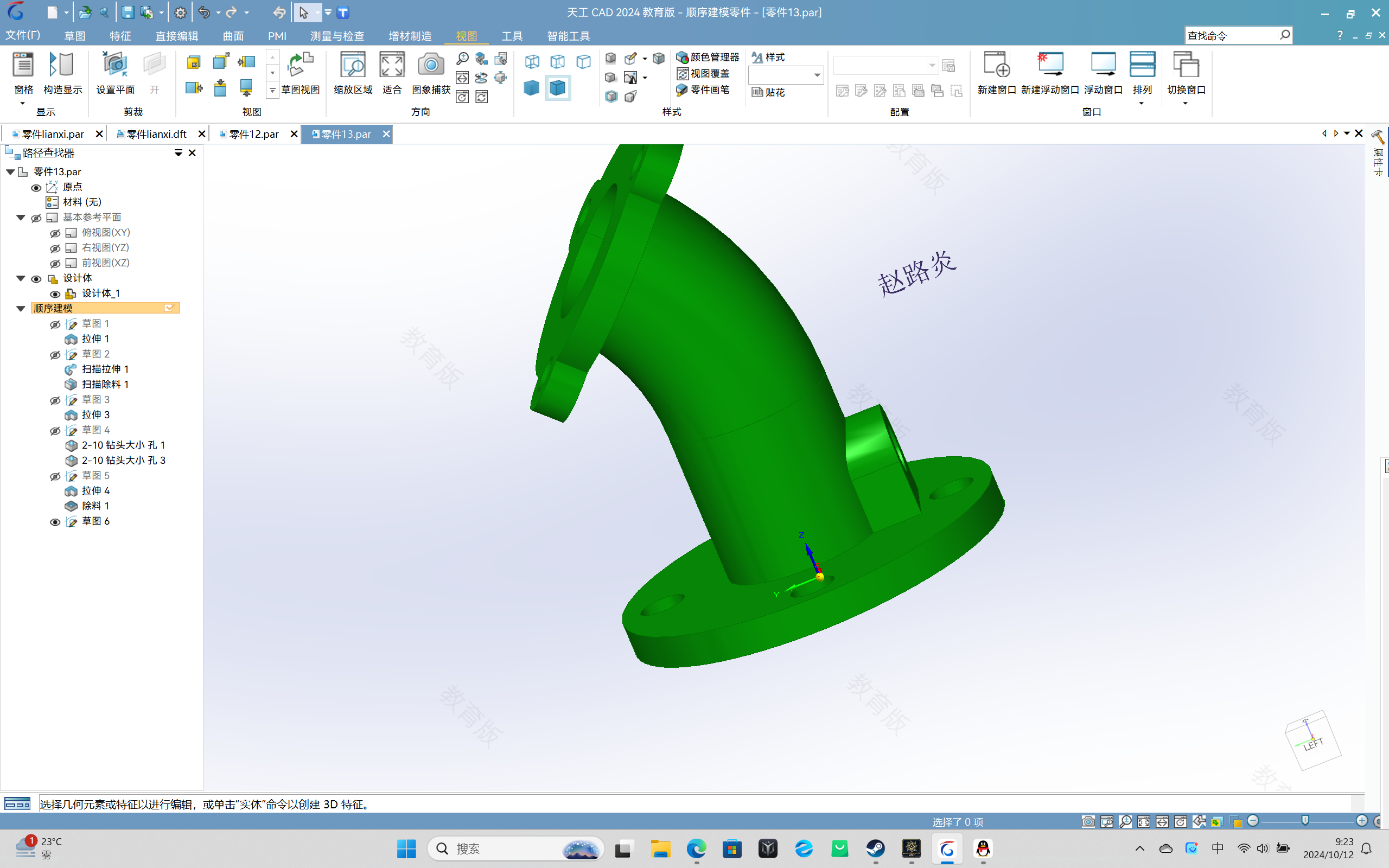The width and height of the screenshot is (1389, 868).
Task: Close the 零件lianxi.dft document tab
Action: tap(201, 134)
